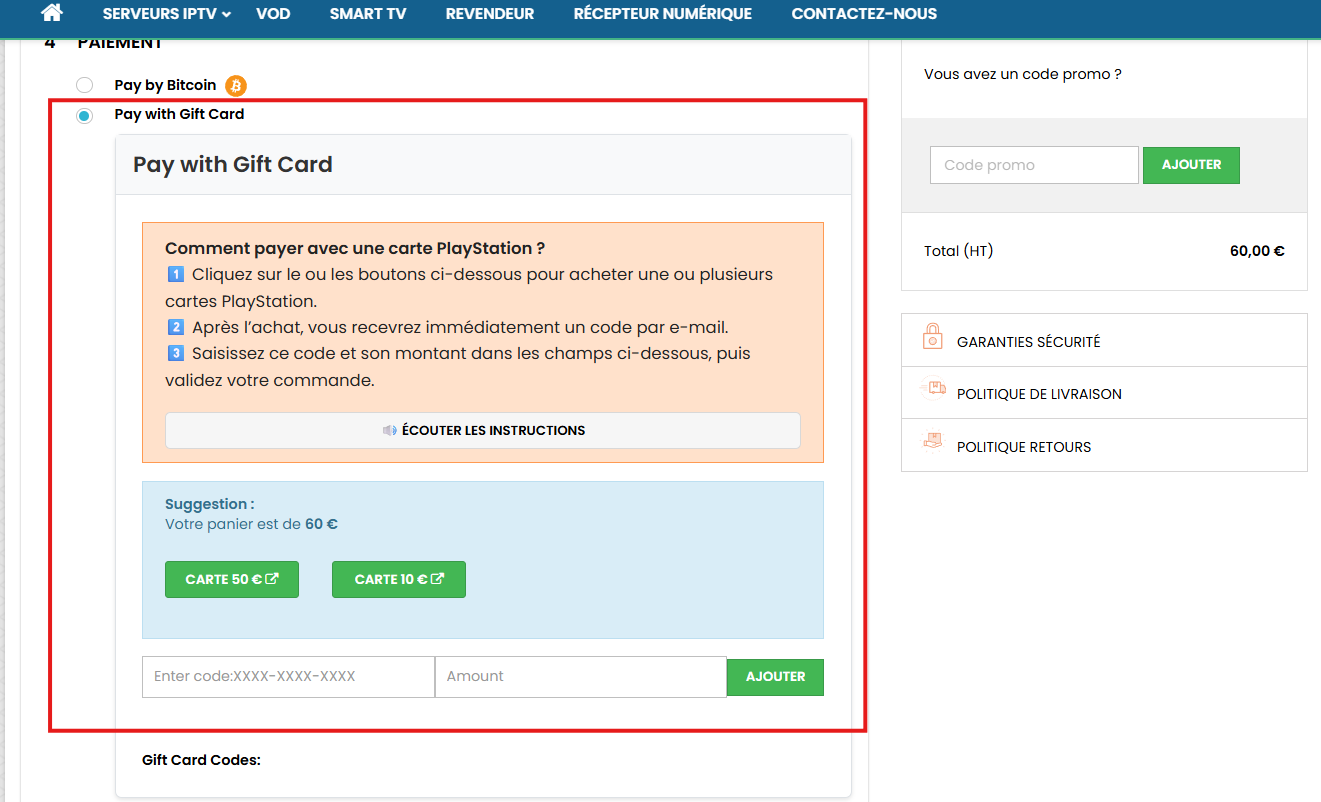1321x802 pixels.
Task: Focus the Code promo input field
Action: click(x=1033, y=165)
